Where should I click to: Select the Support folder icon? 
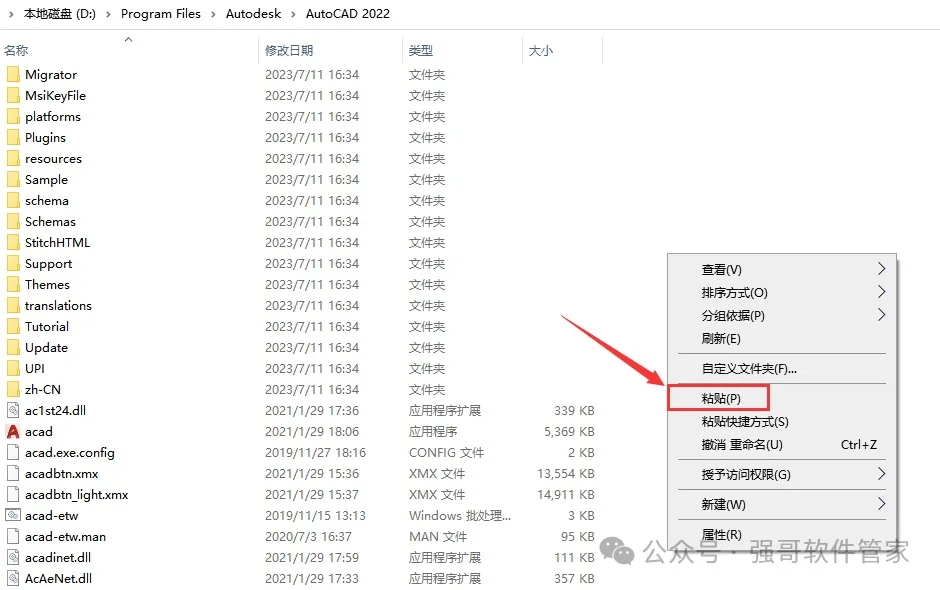pyautogui.click(x=13, y=263)
